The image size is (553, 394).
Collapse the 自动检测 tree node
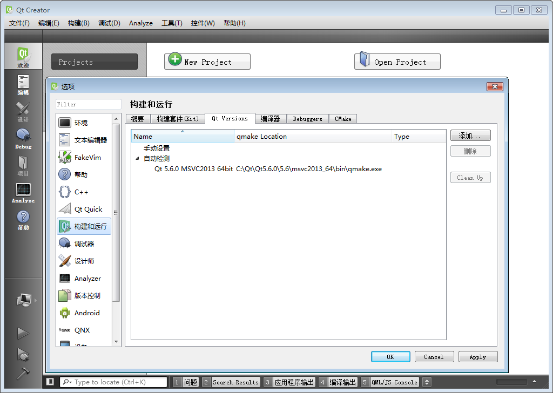pyautogui.click(x=138, y=159)
